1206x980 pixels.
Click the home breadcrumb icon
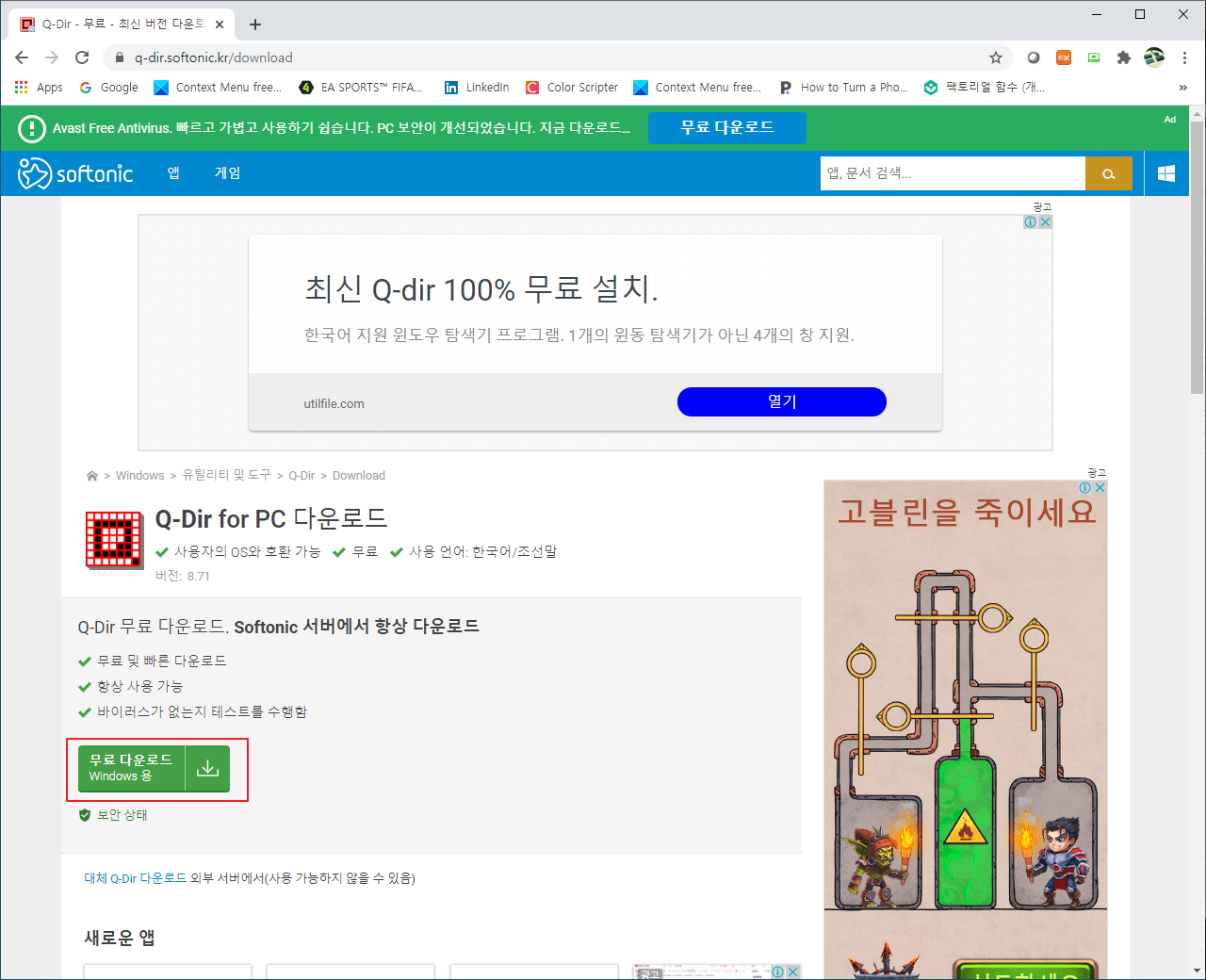point(92,476)
